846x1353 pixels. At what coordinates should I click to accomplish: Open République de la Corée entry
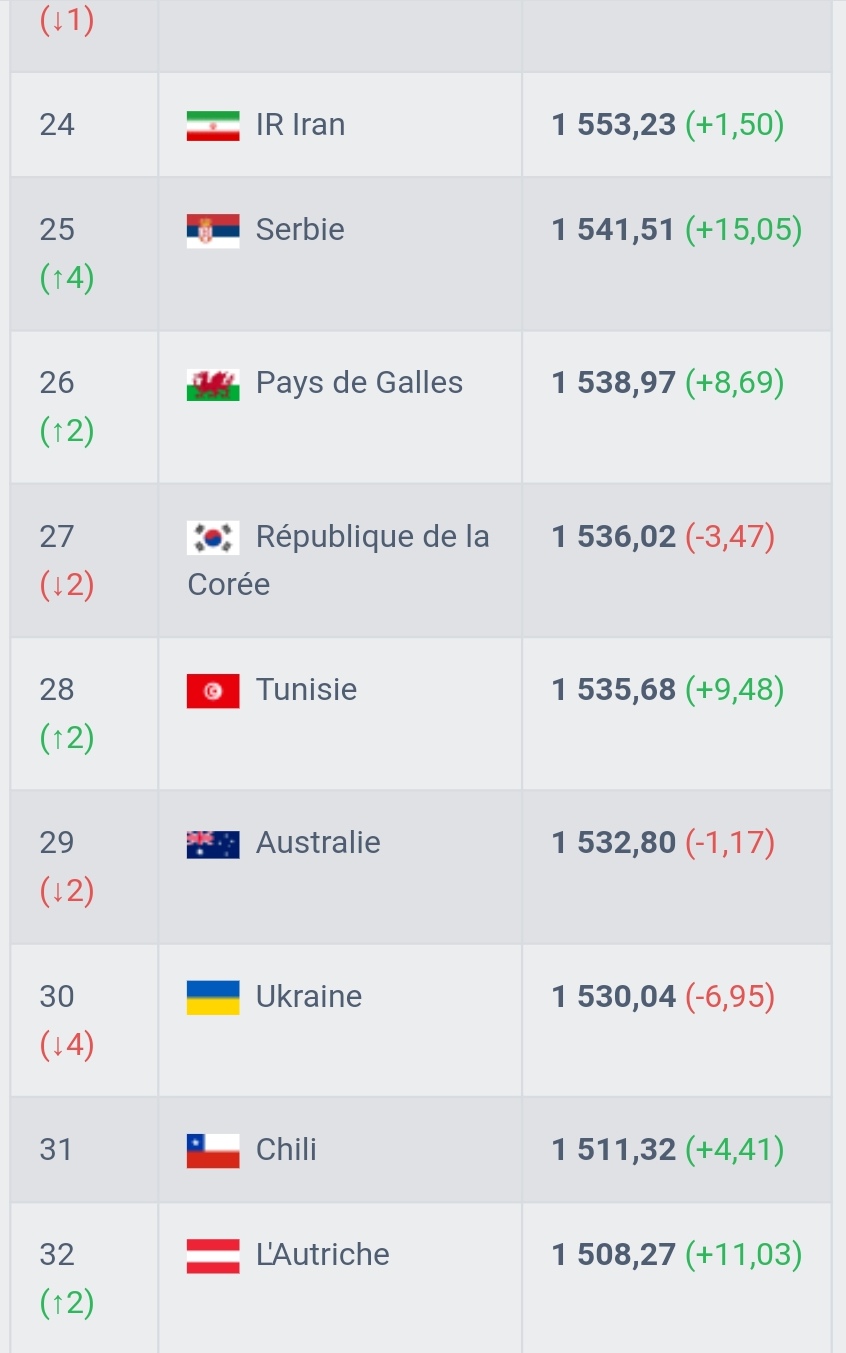click(338, 560)
